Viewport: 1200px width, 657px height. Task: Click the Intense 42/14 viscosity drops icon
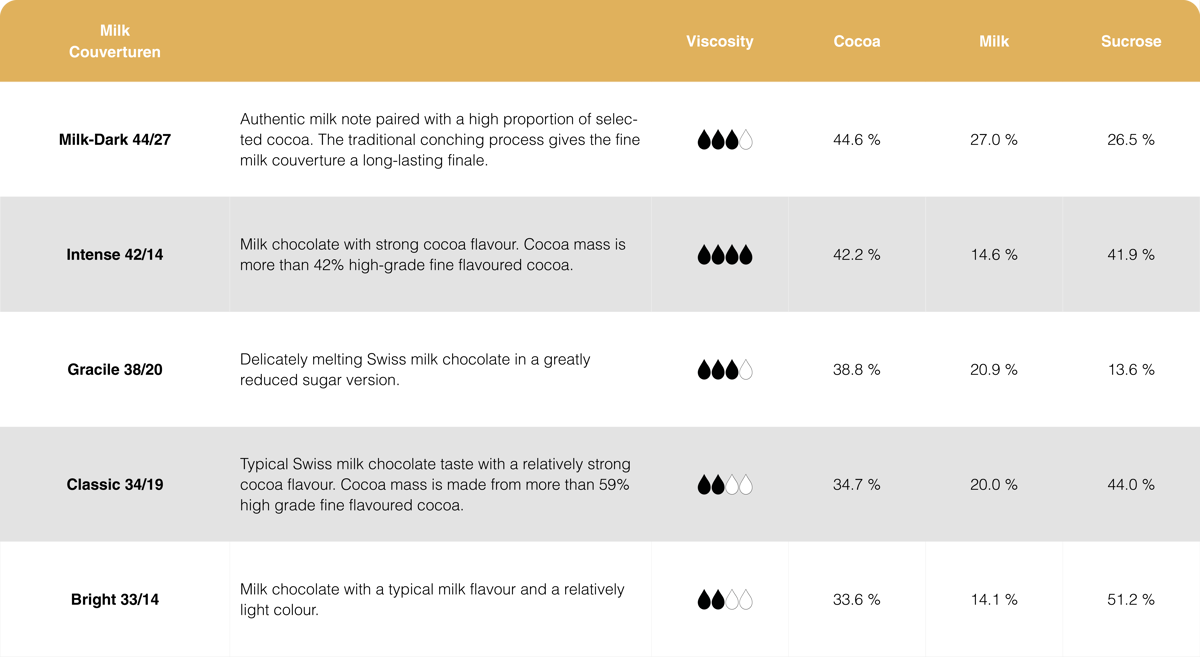tap(724, 255)
